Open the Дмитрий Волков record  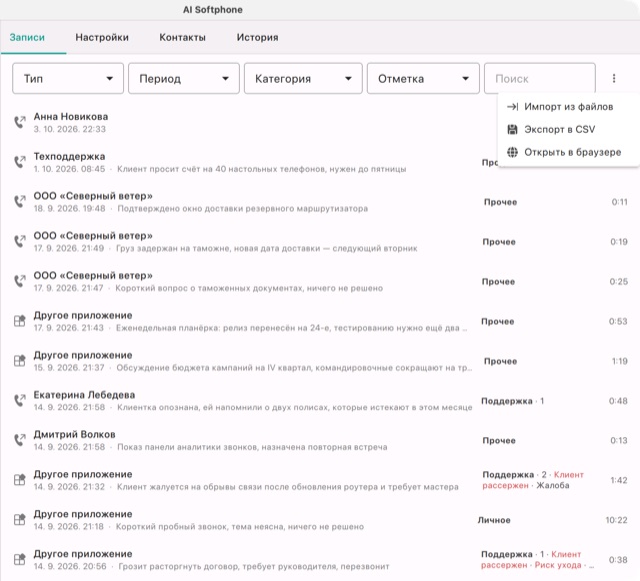click(x=74, y=434)
